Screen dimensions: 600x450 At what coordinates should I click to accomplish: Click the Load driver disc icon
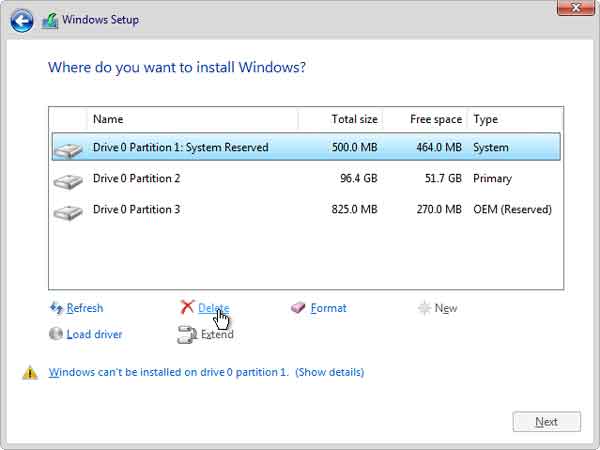tap(56, 334)
